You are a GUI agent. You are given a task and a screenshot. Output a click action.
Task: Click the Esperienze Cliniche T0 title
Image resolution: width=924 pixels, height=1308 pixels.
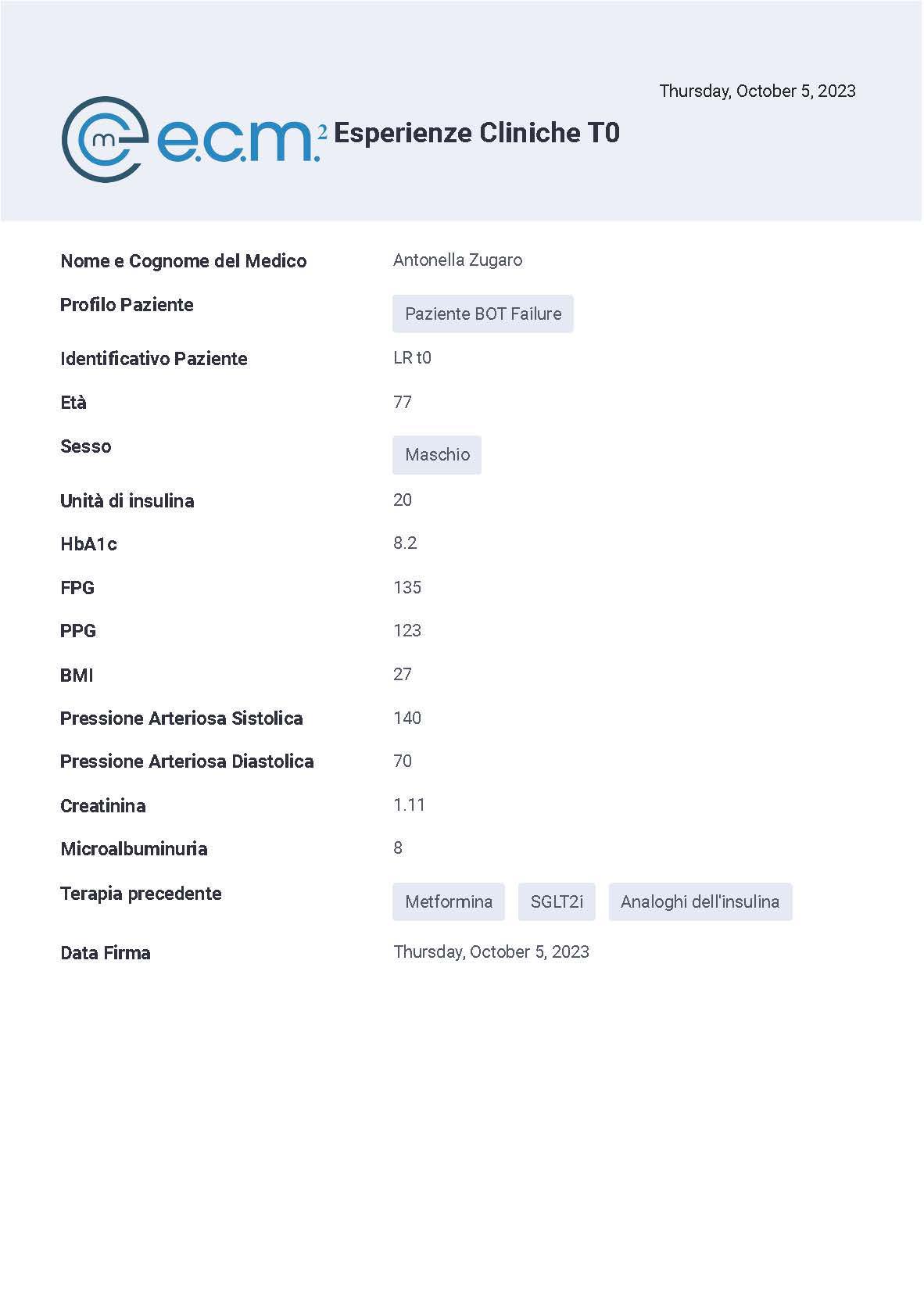(x=477, y=133)
